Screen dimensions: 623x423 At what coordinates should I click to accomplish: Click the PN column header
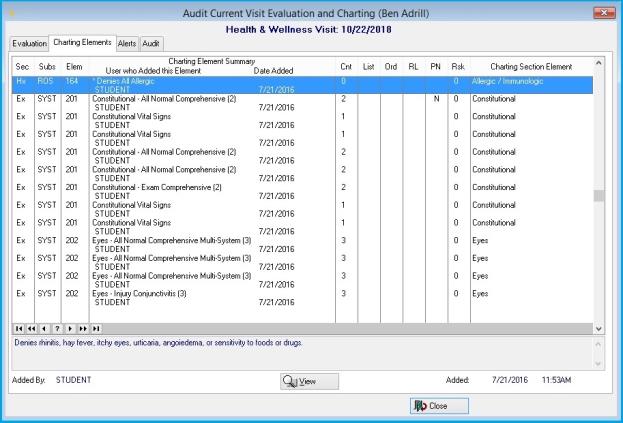(x=435, y=67)
